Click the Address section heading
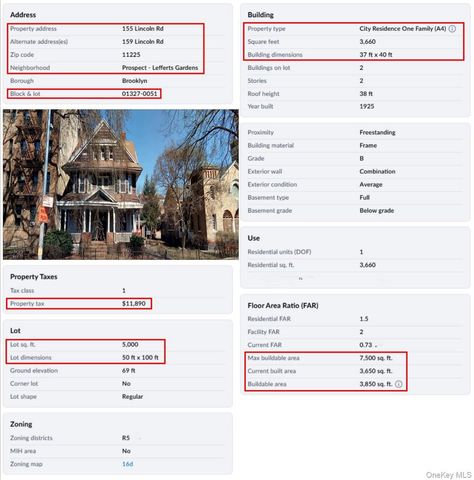The width and height of the screenshot is (474, 480). 23,15
